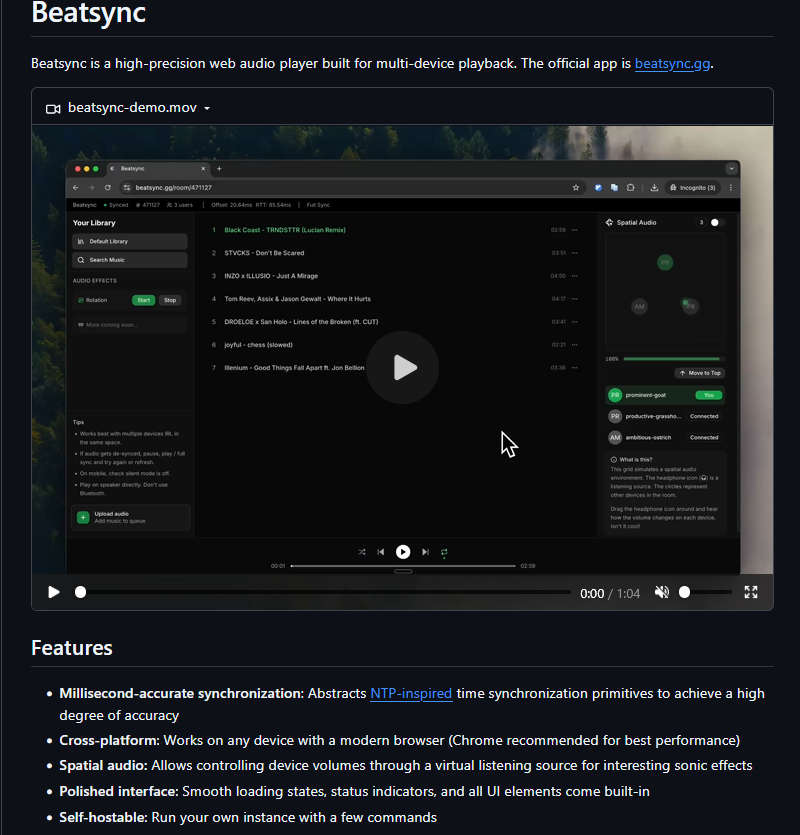Click the play icon in the video control bar
Image resolution: width=800 pixels, height=835 pixels.
[54, 592]
